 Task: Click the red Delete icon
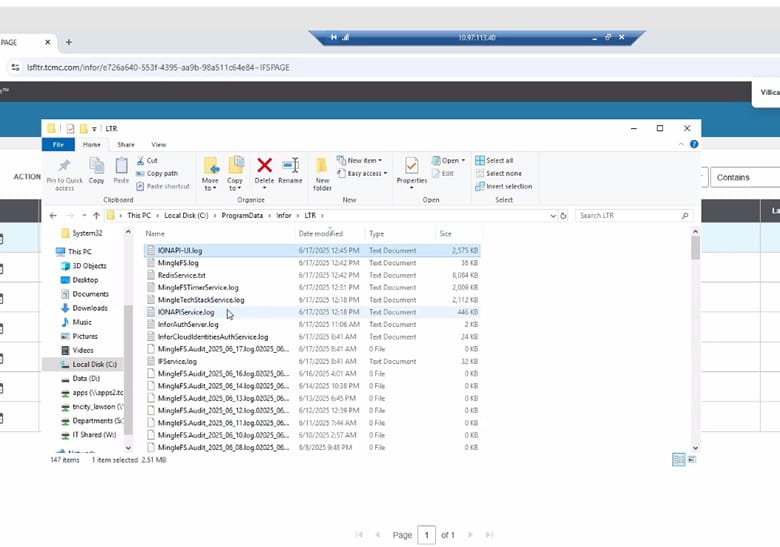point(264,166)
